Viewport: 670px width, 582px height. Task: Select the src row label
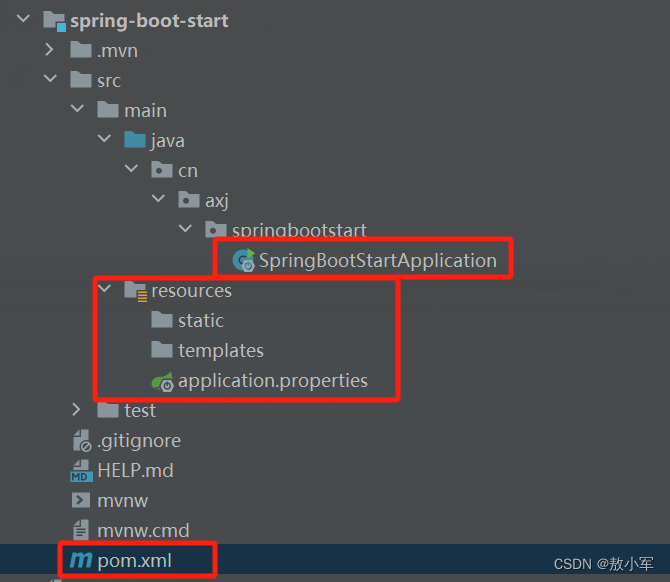(x=109, y=81)
